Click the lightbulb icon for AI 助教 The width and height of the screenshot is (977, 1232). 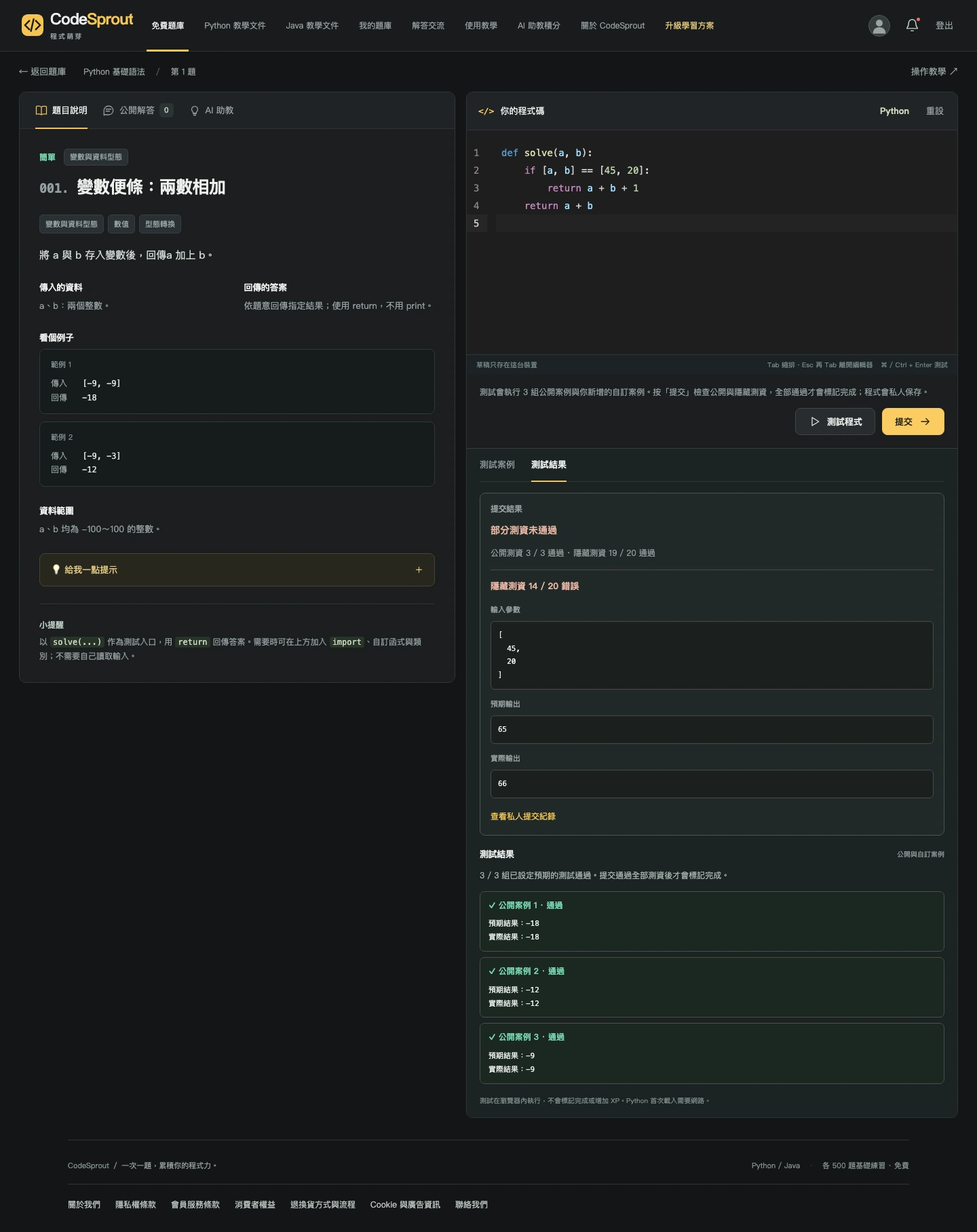pyautogui.click(x=195, y=110)
